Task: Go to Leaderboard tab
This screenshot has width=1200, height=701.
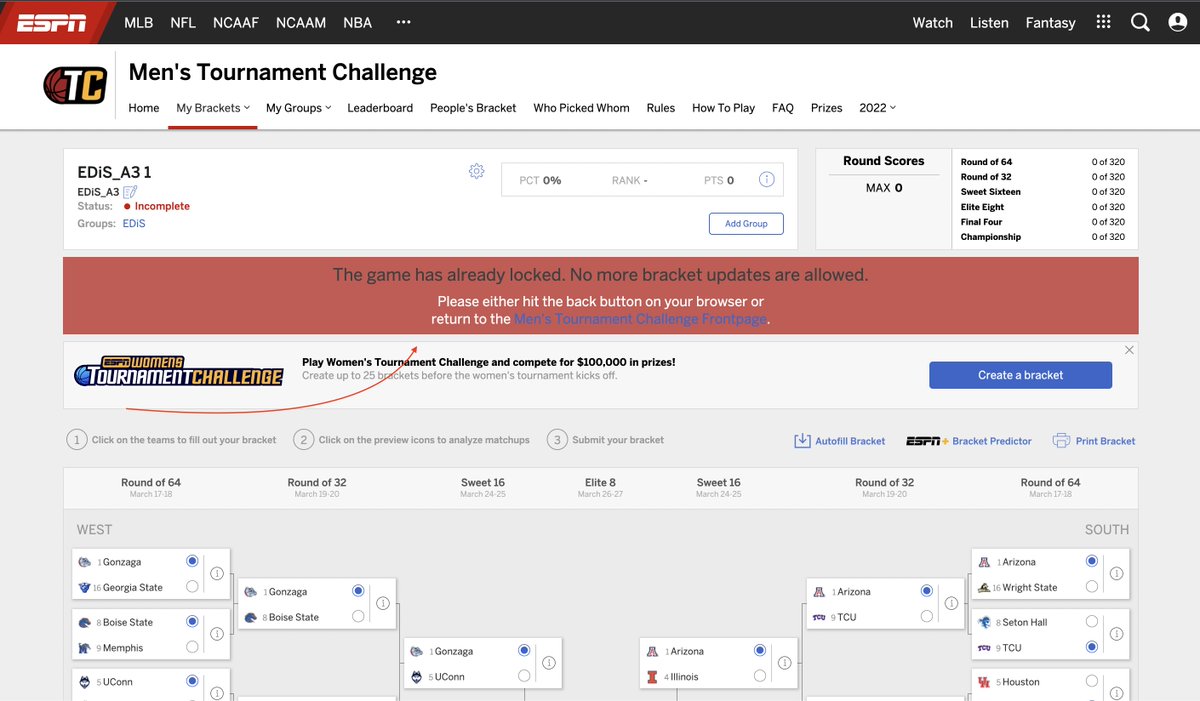Action: click(380, 108)
